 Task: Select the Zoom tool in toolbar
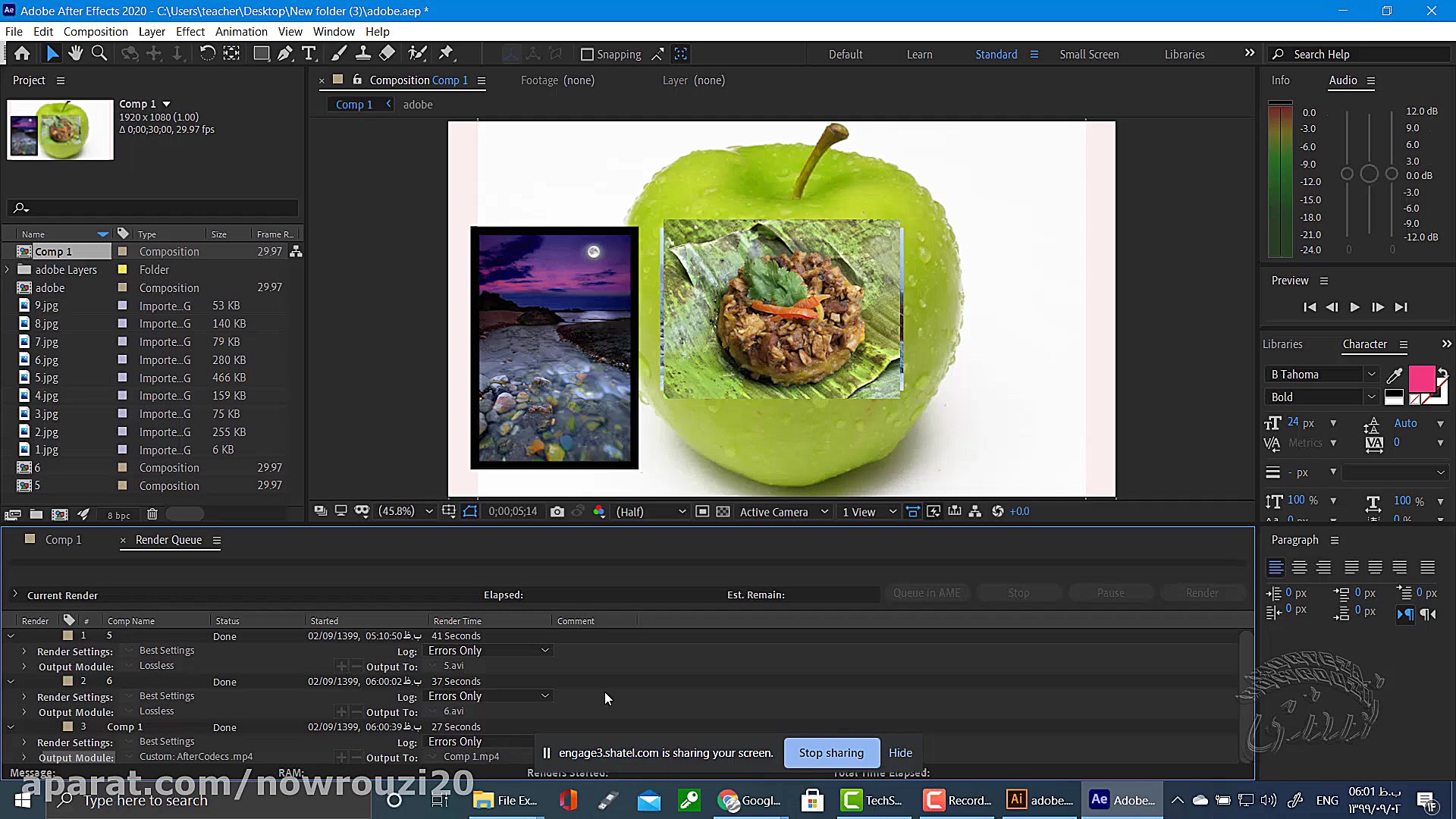click(x=99, y=53)
